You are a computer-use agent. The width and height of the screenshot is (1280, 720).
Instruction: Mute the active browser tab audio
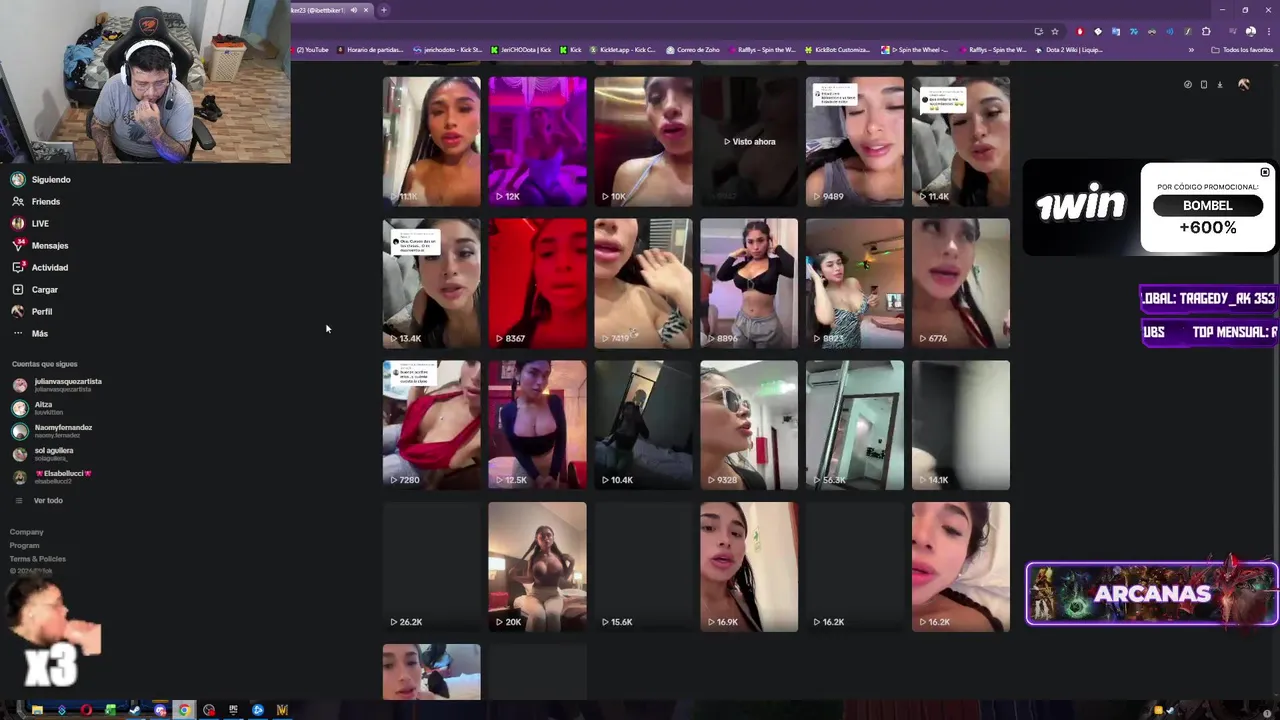[353, 10]
